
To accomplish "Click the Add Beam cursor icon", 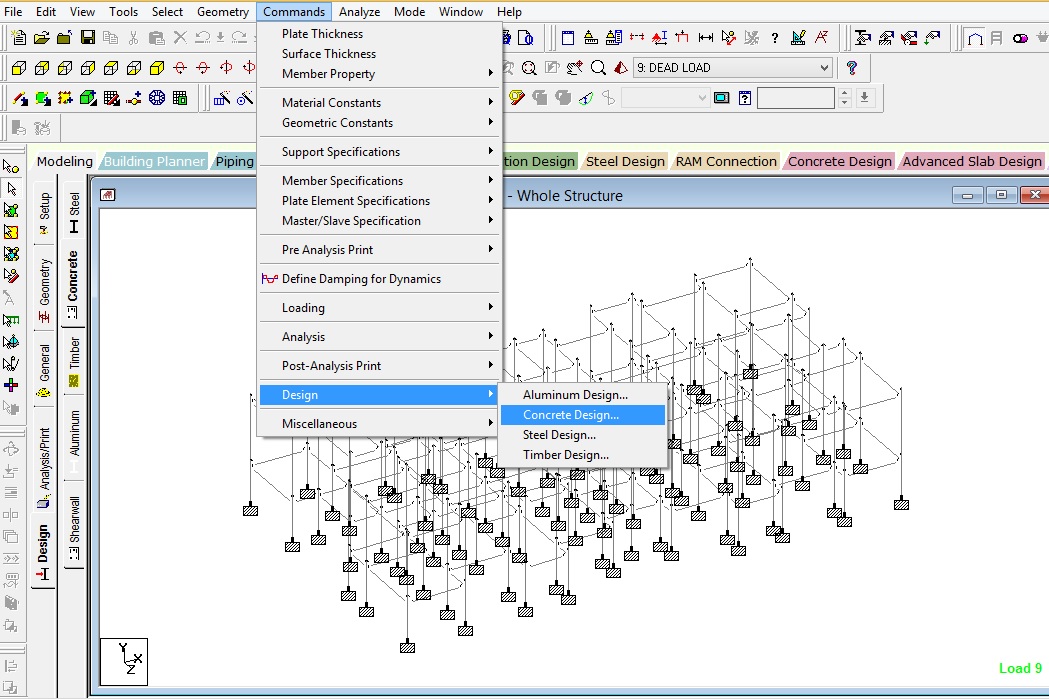I will coord(19,98).
